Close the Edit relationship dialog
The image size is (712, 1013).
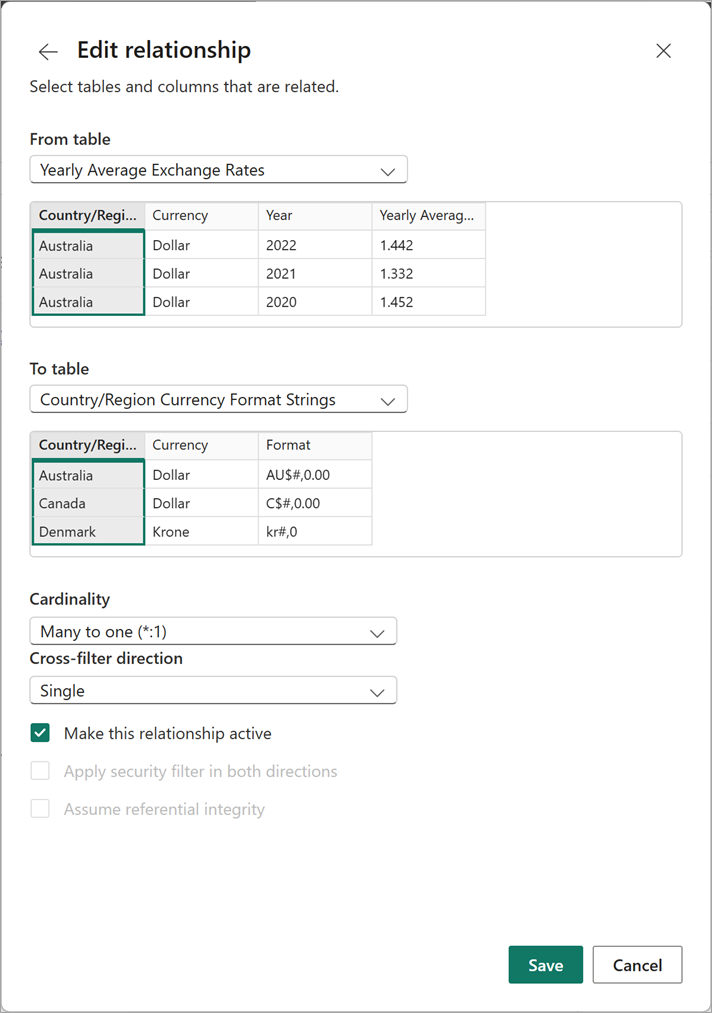[x=663, y=51]
